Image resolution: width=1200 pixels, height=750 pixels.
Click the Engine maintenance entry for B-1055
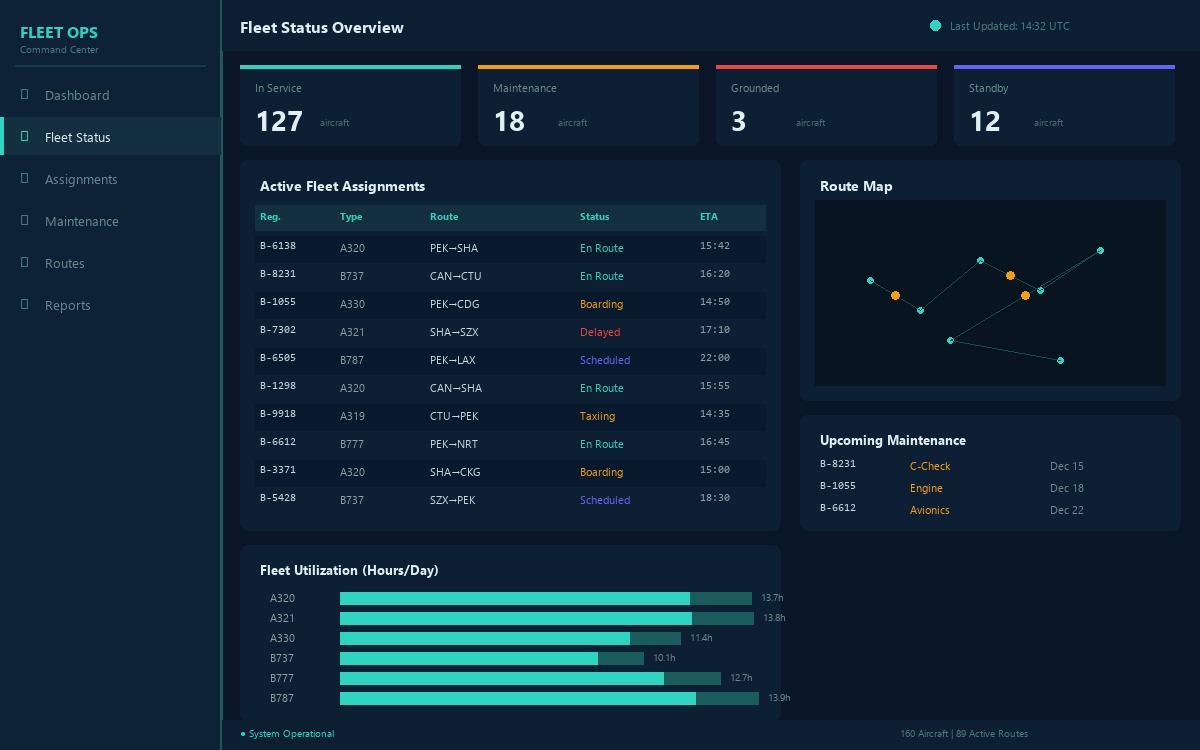[926, 488]
